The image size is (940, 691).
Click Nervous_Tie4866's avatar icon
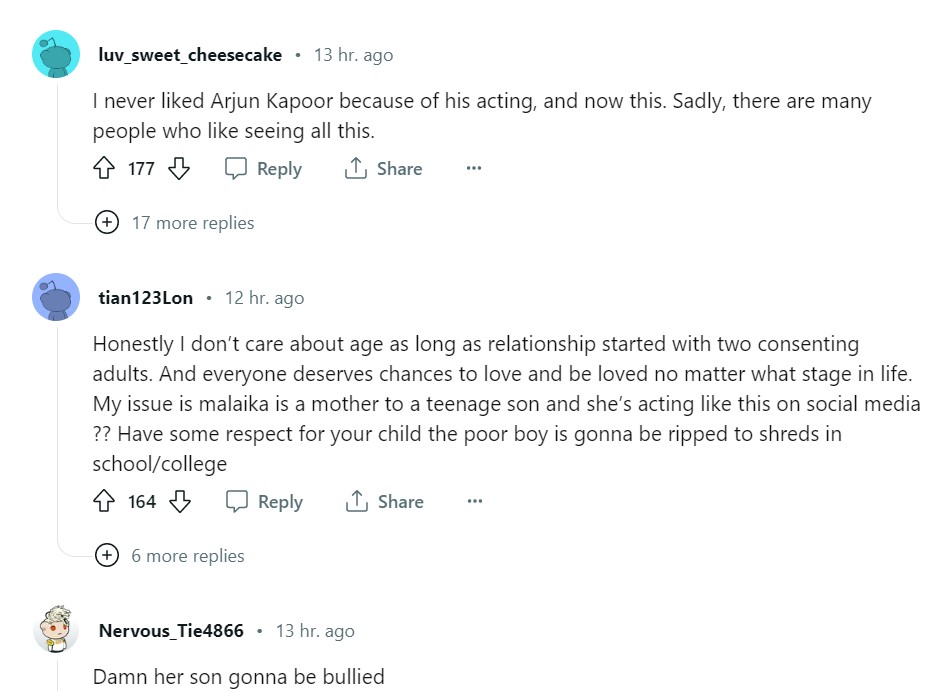tap(56, 630)
